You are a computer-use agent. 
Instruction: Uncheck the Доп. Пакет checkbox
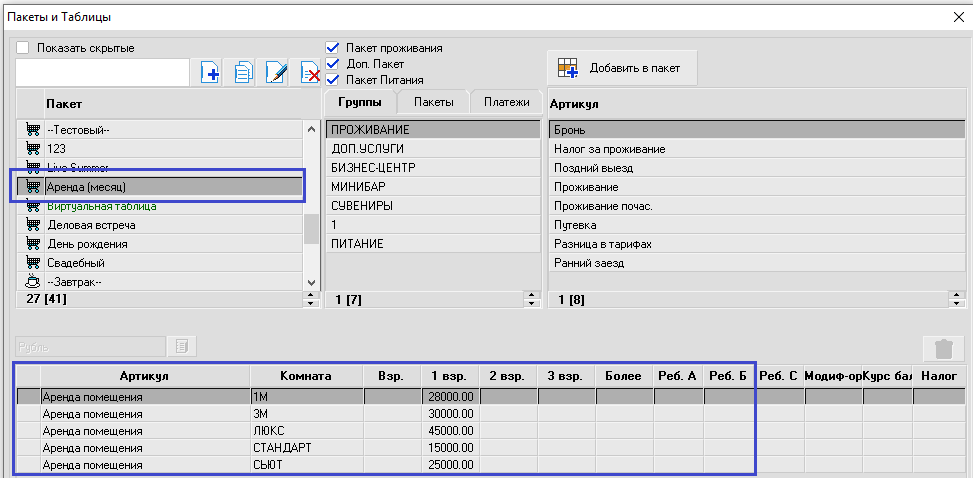pyautogui.click(x=333, y=63)
